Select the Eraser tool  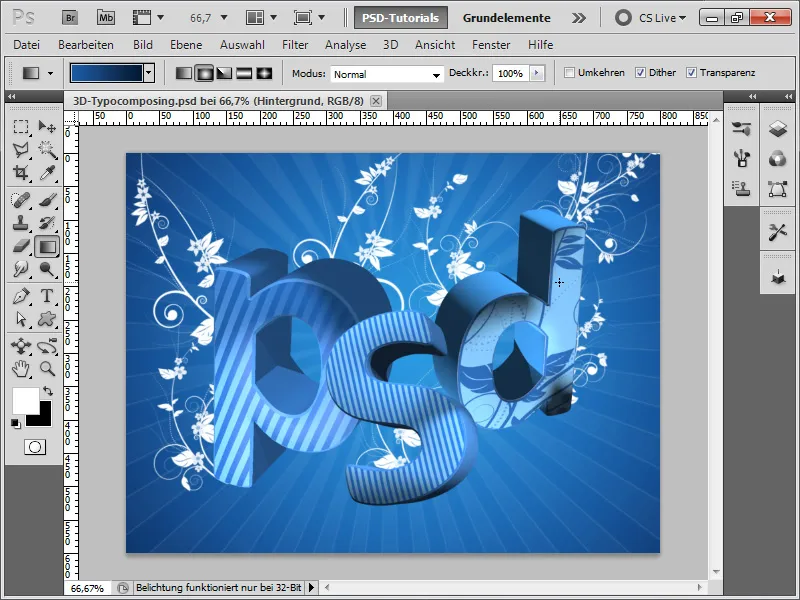coord(21,247)
